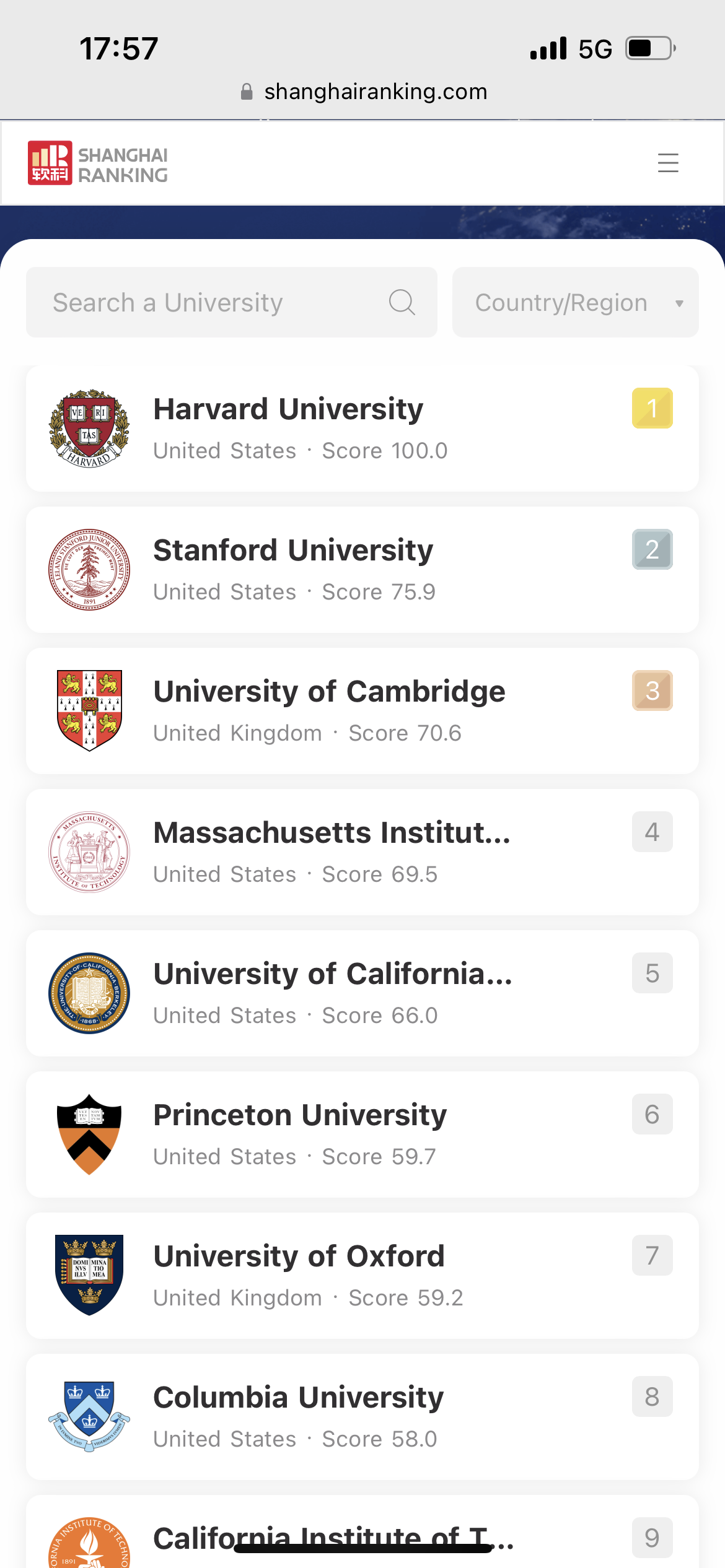
Task: Tap the Princeton shield logo
Action: coord(89,1135)
